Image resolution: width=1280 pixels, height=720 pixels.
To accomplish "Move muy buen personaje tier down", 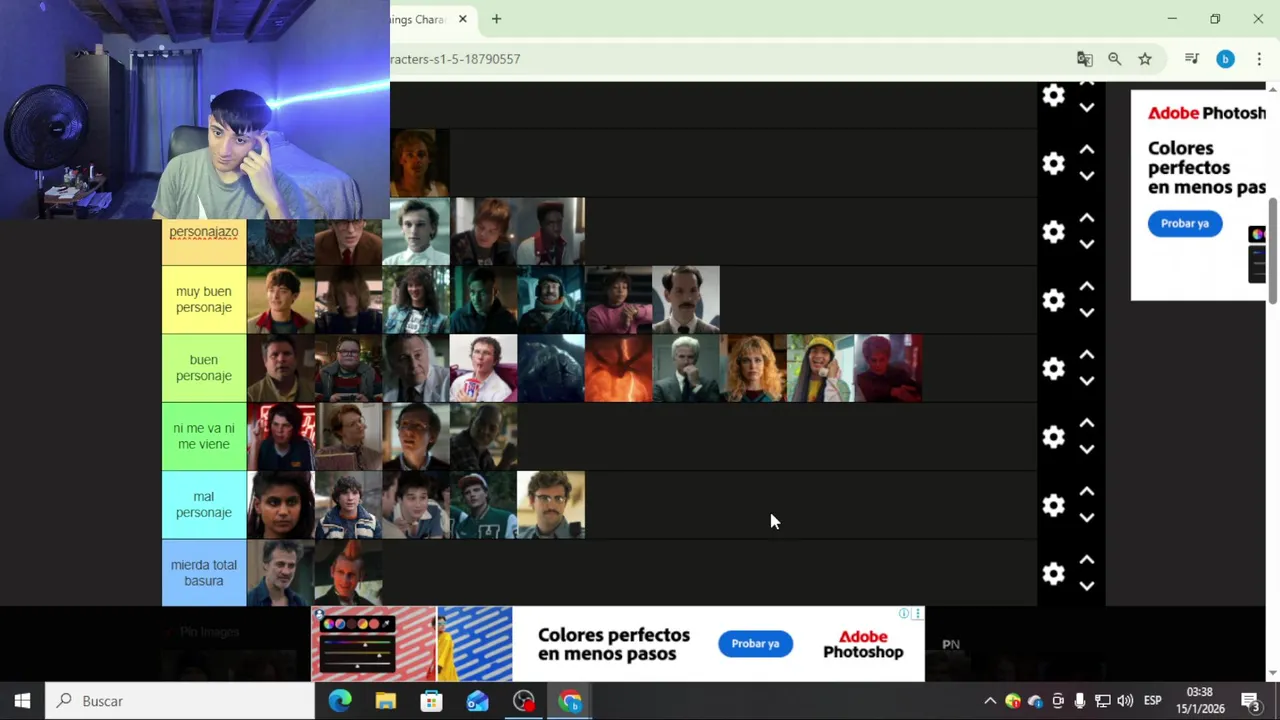I will 1087,312.
